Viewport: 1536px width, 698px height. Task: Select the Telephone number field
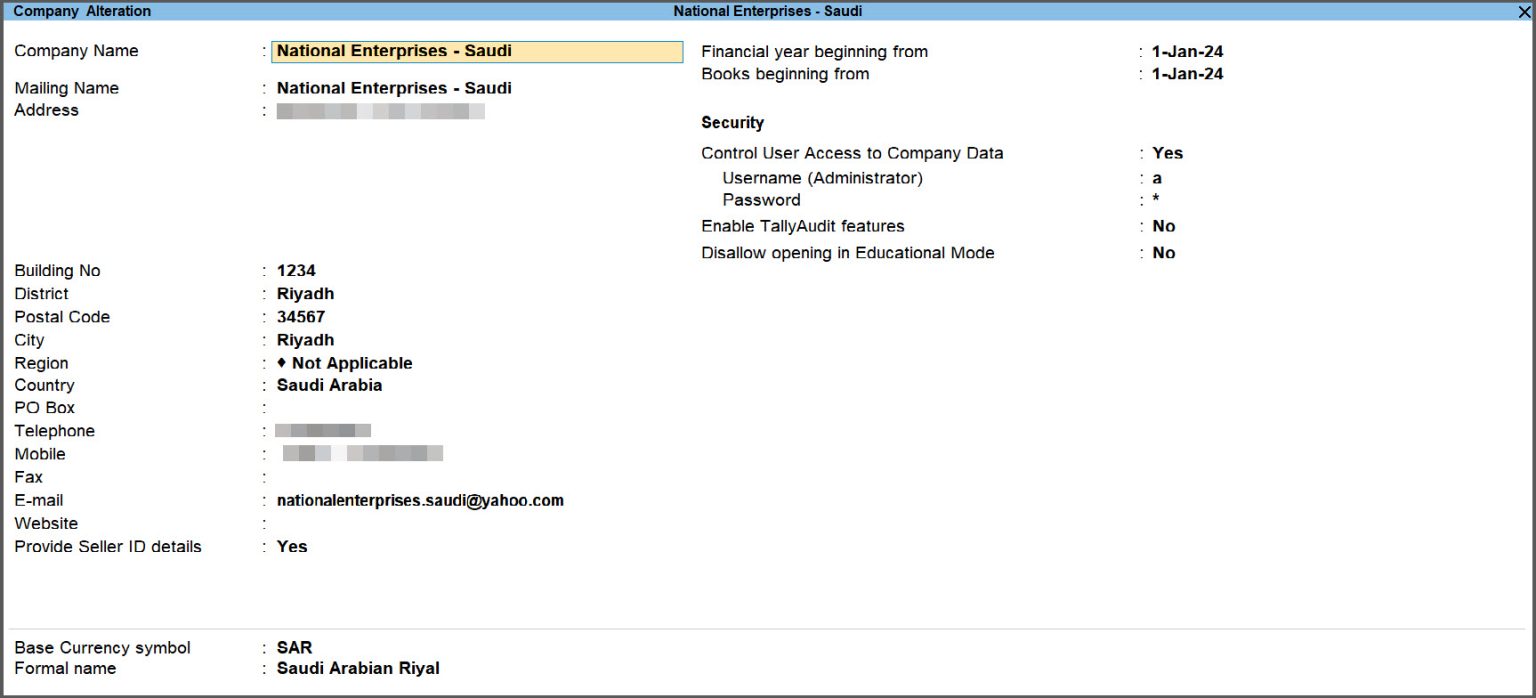click(320, 430)
